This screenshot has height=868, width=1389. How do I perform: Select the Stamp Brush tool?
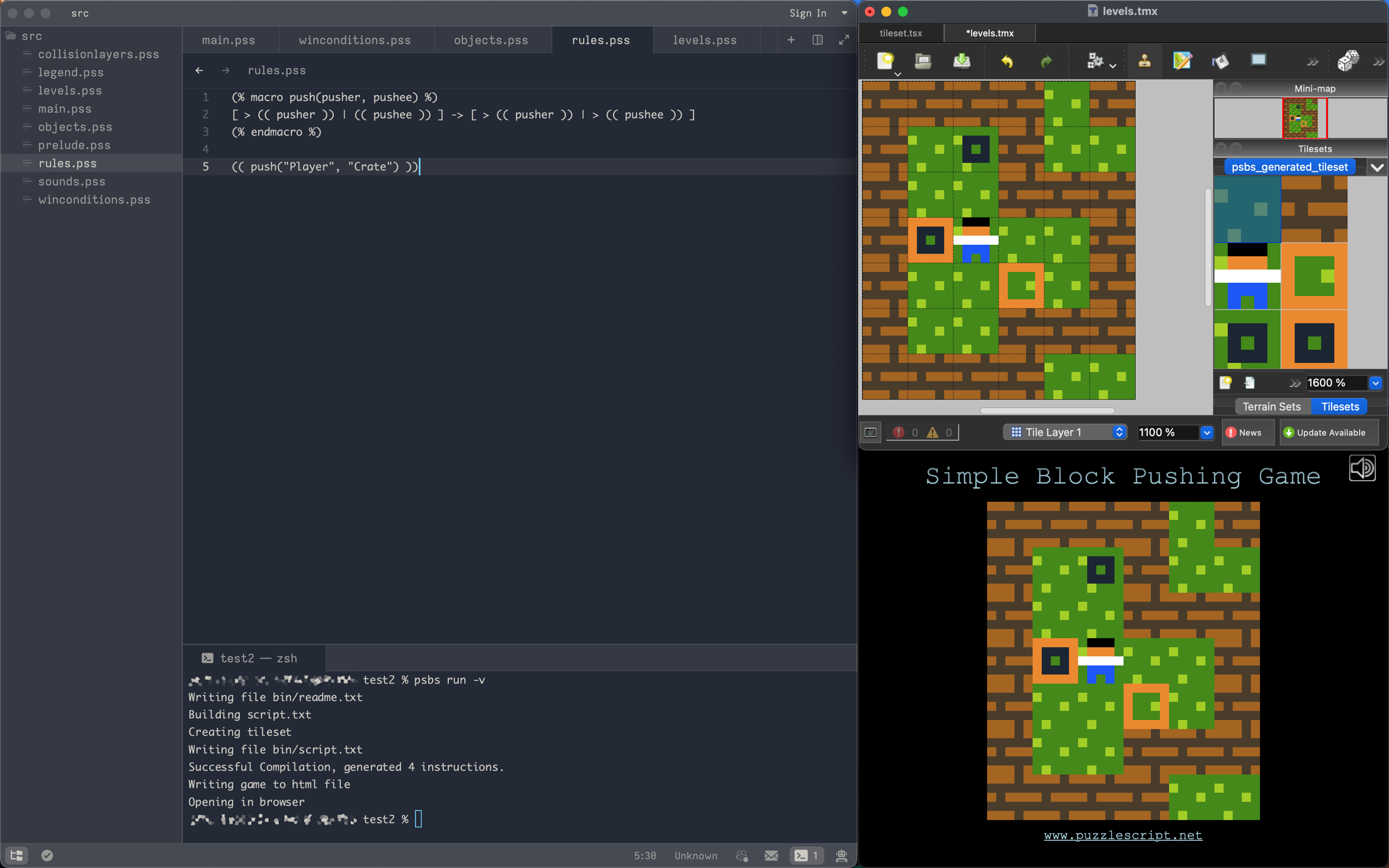point(1144,61)
